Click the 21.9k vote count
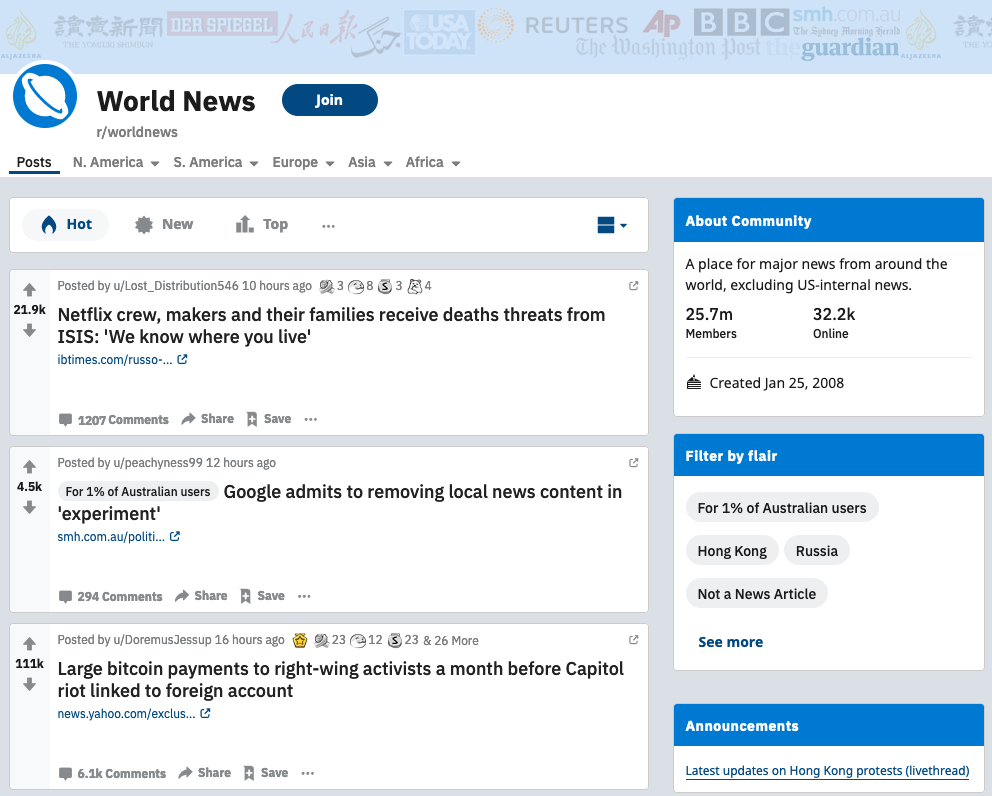Screen dimensions: 992x796 coord(29,310)
